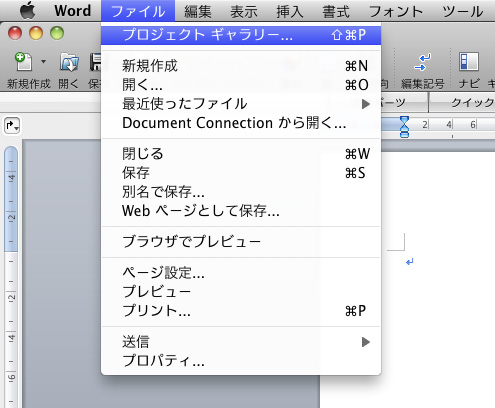Click the 新規作成 toolbar icon
Image resolution: width=495 pixels, height=408 pixels.
click(x=23, y=62)
